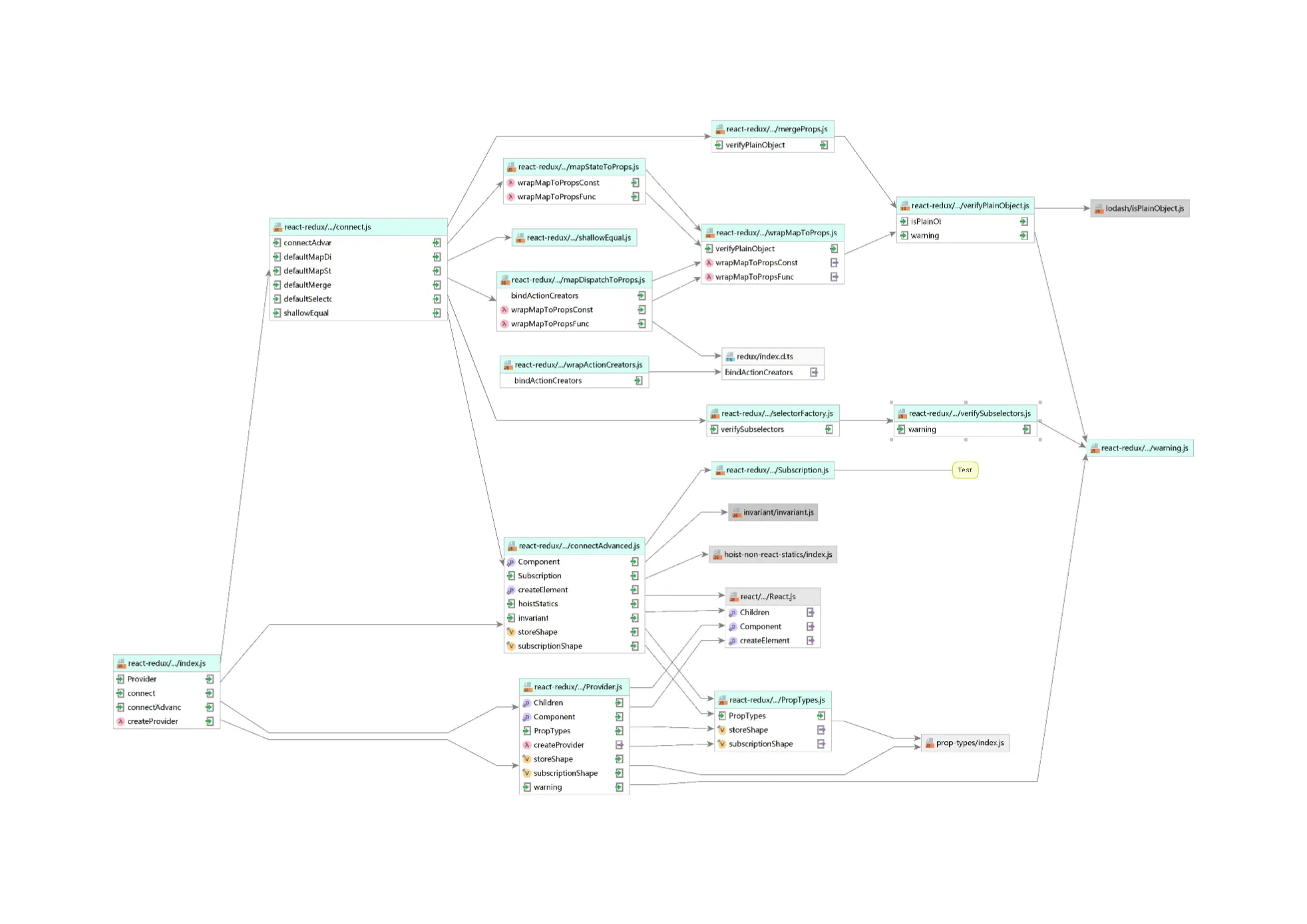Click the port icon right of shallowEqual in connect.js
This screenshot has width=1307, height=924.
tap(437, 313)
